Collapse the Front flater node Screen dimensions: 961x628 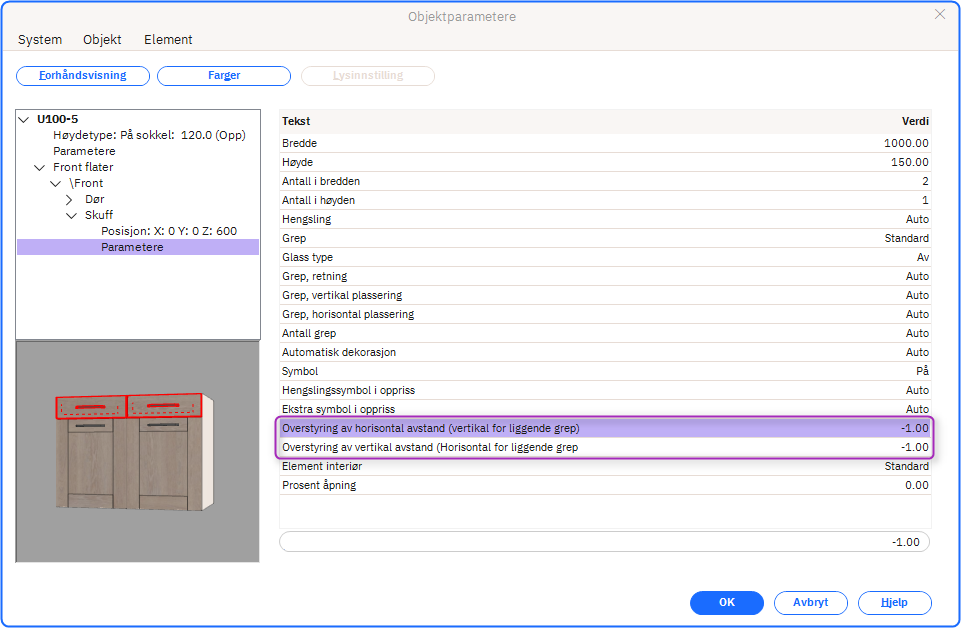pyautogui.click(x=40, y=167)
